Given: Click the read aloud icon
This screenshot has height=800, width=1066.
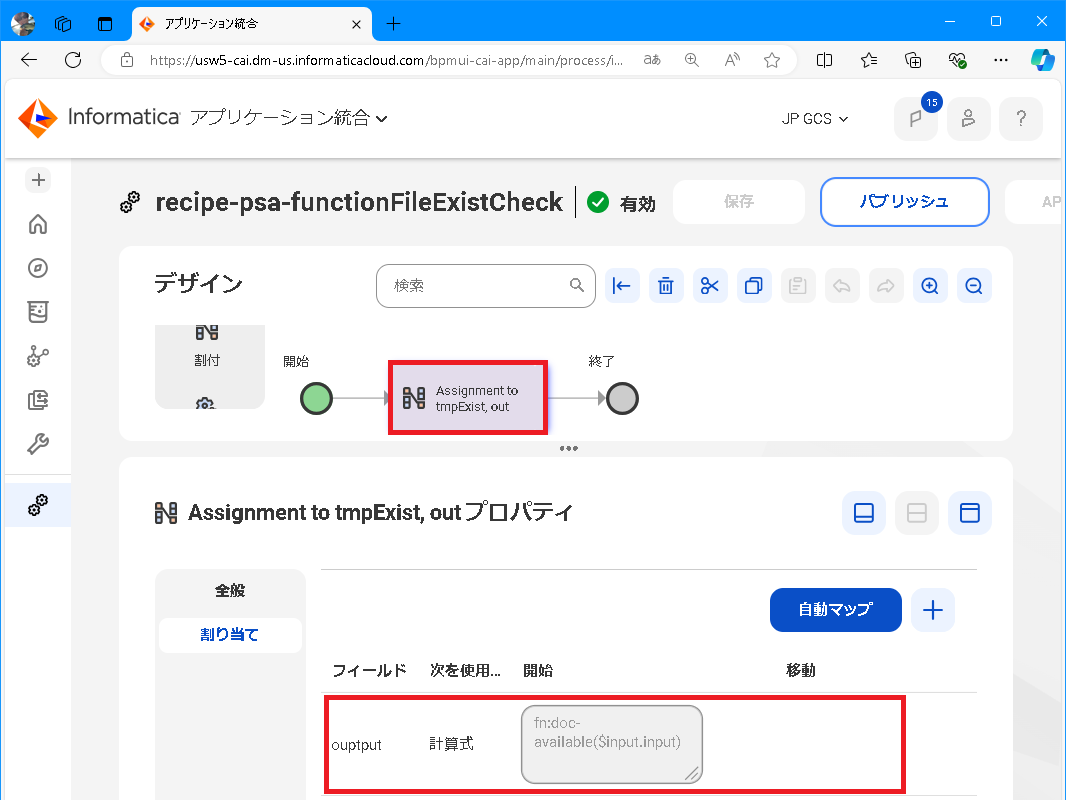Looking at the screenshot, I should [x=732, y=60].
